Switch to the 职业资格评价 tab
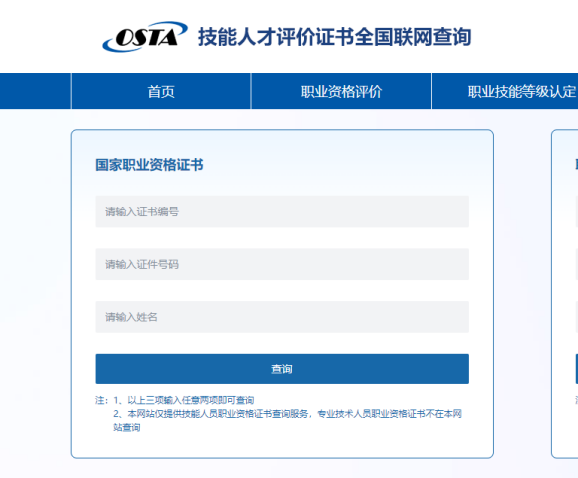The height and width of the screenshot is (478, 578). pyautogui.click(x=341, y=91)
